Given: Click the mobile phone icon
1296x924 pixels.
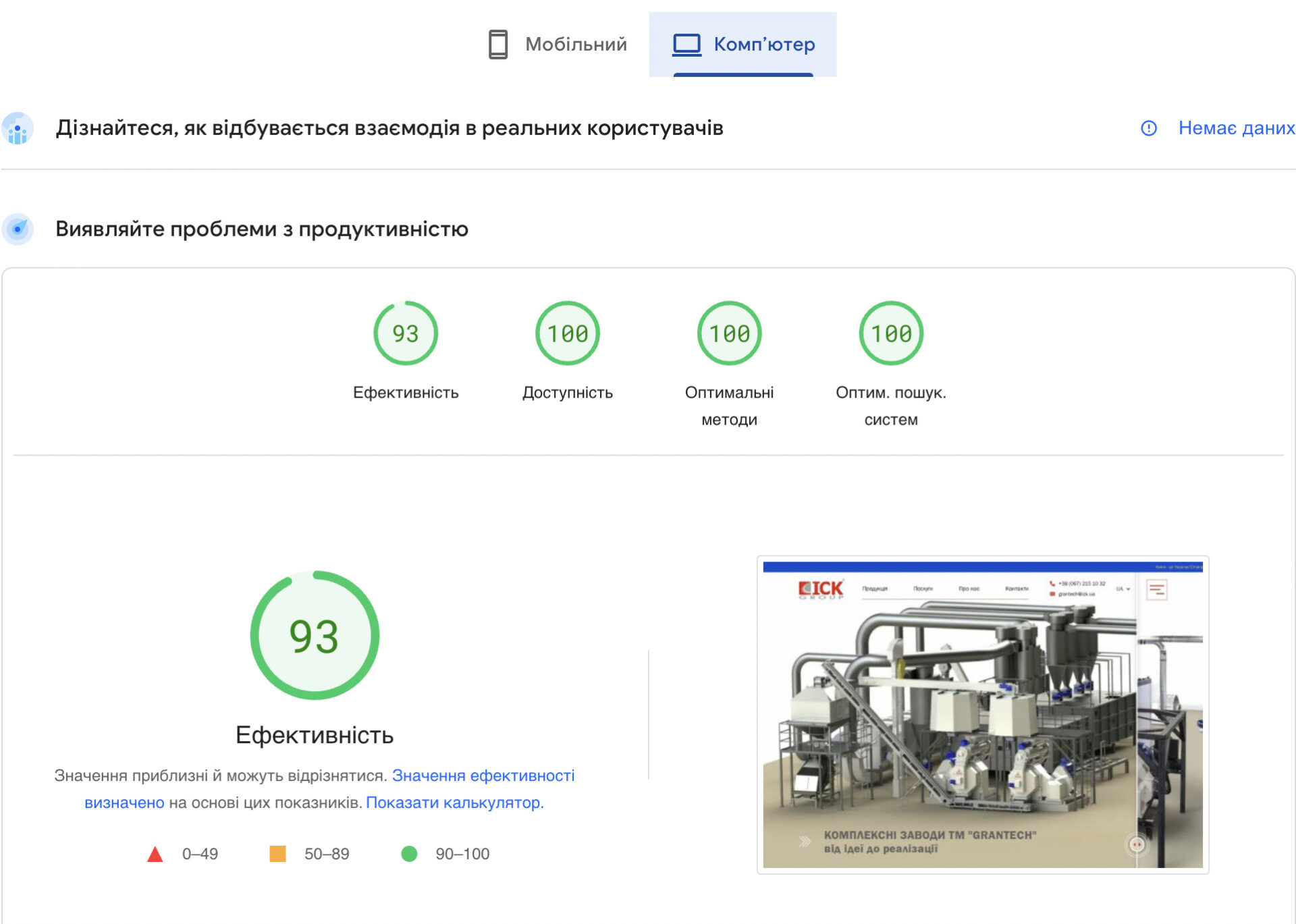Looking at the screenshot, I should tap(498, 45).
